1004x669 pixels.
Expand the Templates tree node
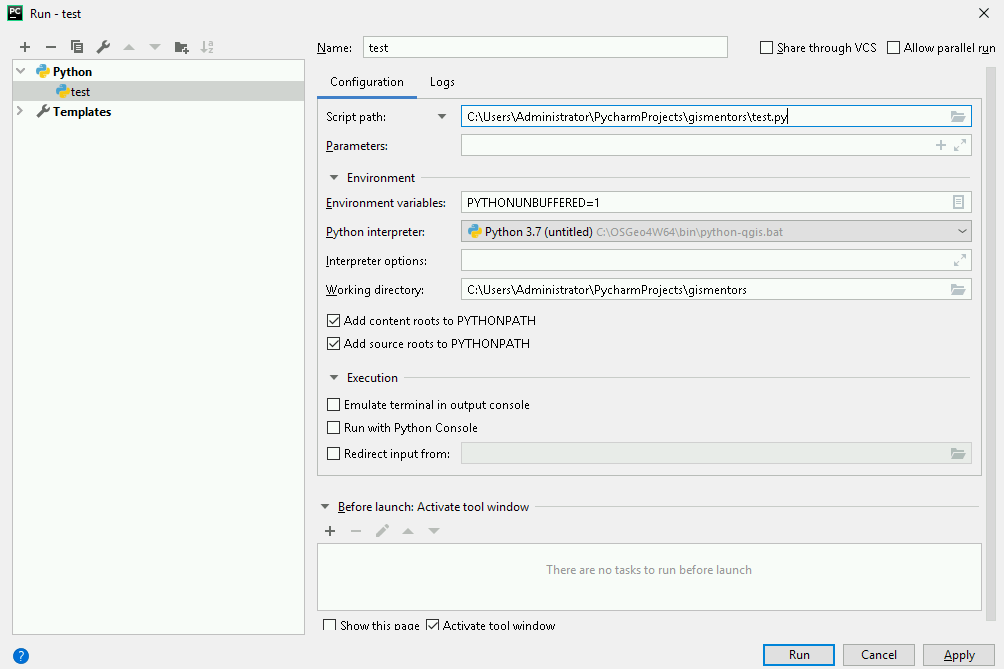tap(18, 111)
